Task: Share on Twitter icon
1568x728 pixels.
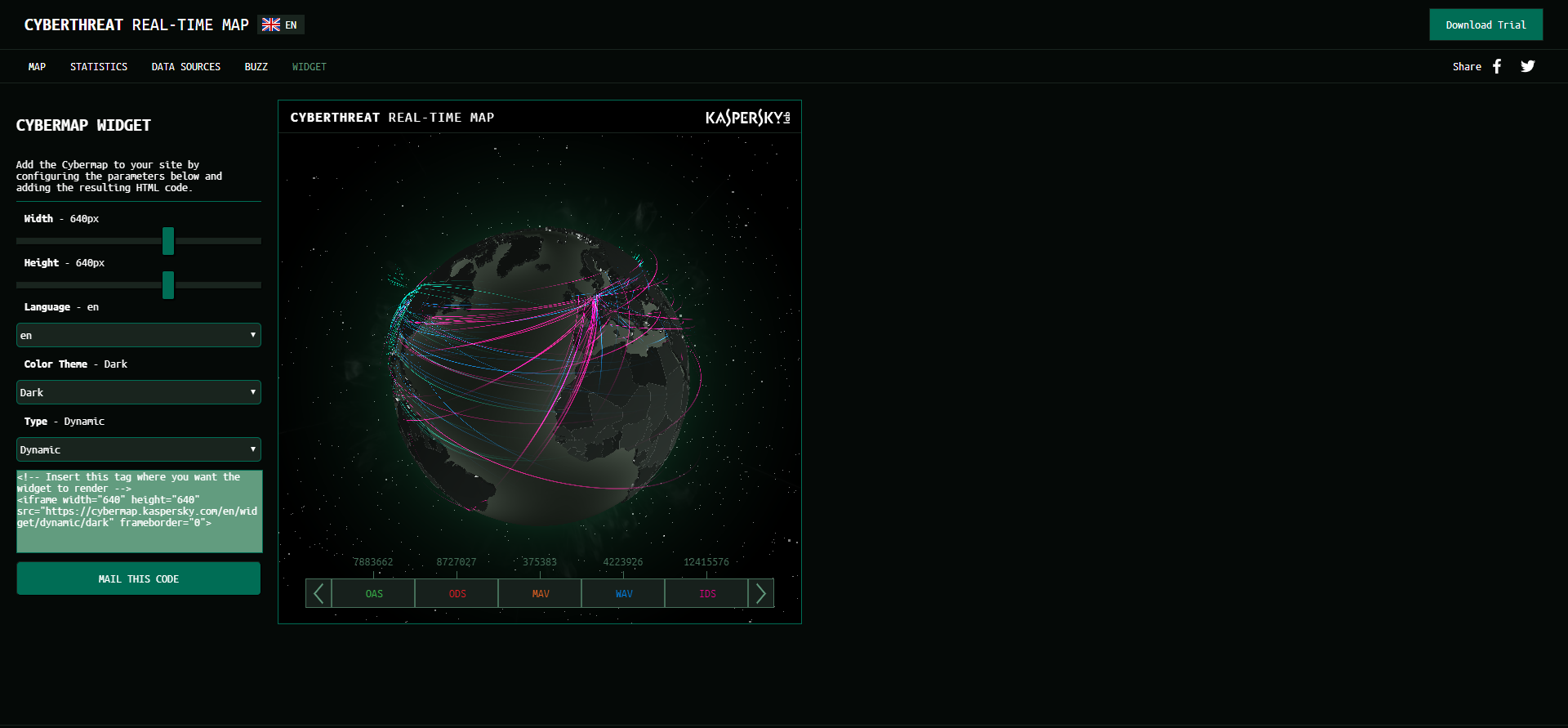Action: click(x=1528, y=66)
